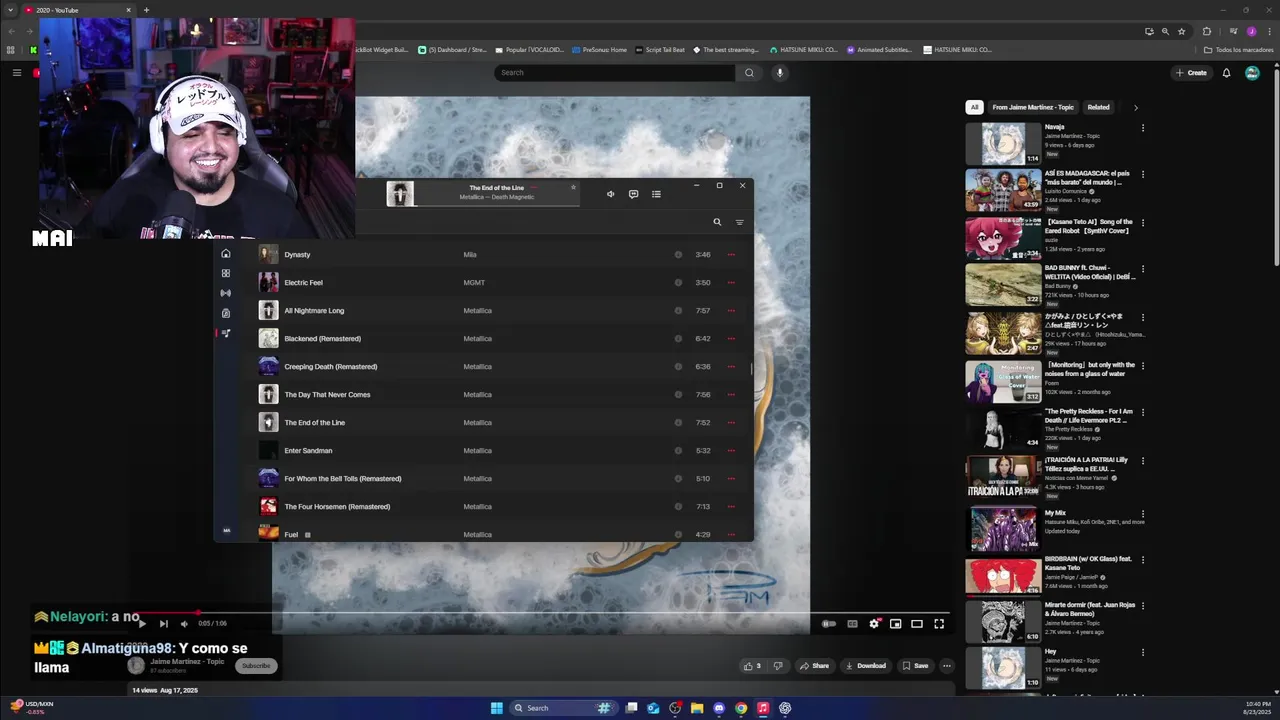This screenshot has height=720, width=1280.
Task: Click the YouTube Create button
Action: point(1191,73)
